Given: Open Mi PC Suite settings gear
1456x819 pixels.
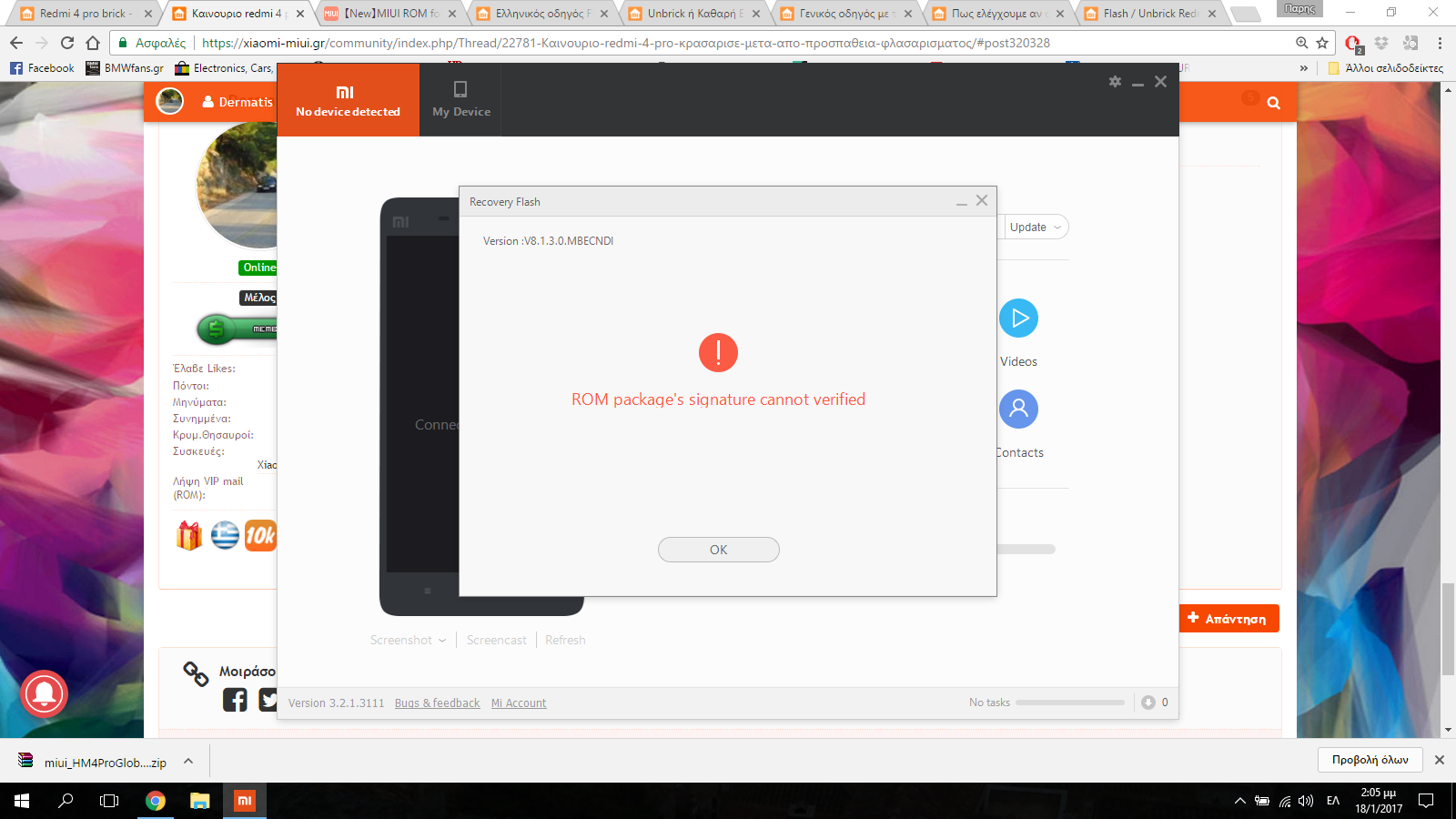Looking at the screenshot, I should pos(1115,82).
